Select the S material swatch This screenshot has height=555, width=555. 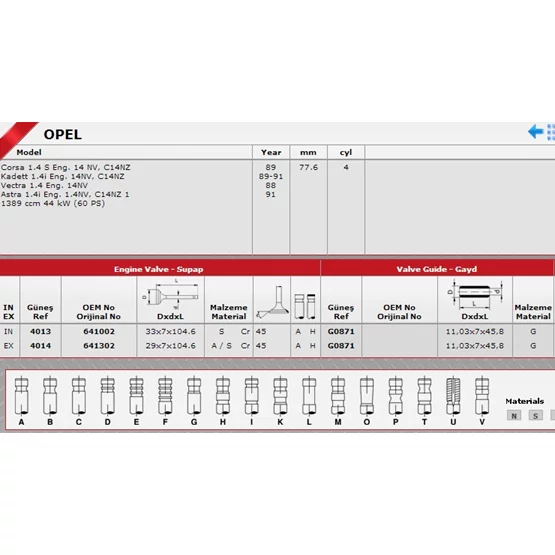[536, 416]
